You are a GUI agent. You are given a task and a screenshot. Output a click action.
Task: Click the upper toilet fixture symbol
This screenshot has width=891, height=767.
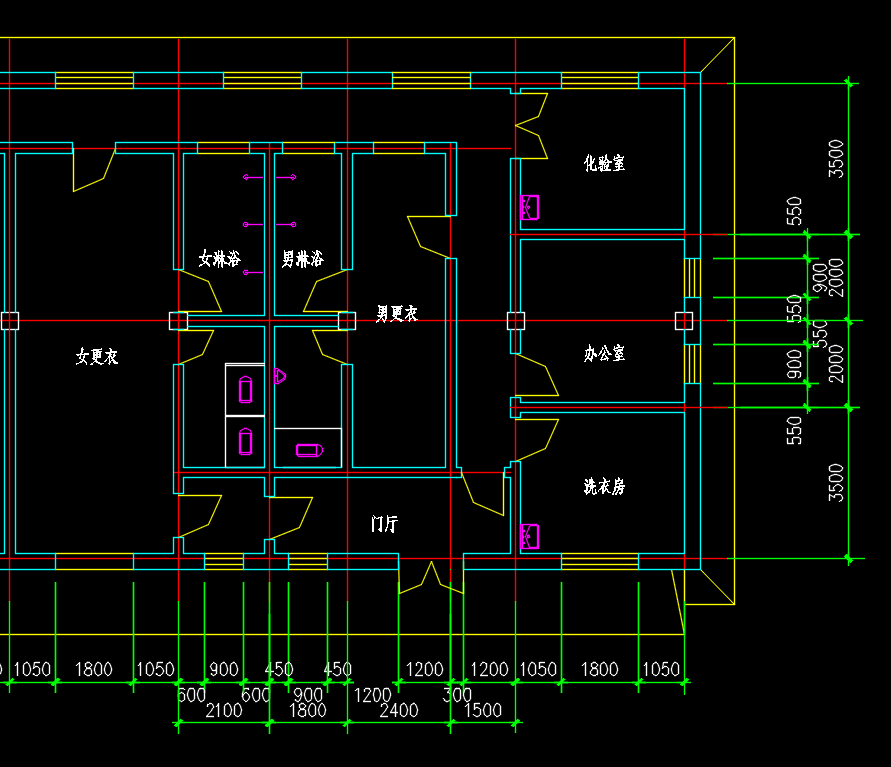pos(245,390)
